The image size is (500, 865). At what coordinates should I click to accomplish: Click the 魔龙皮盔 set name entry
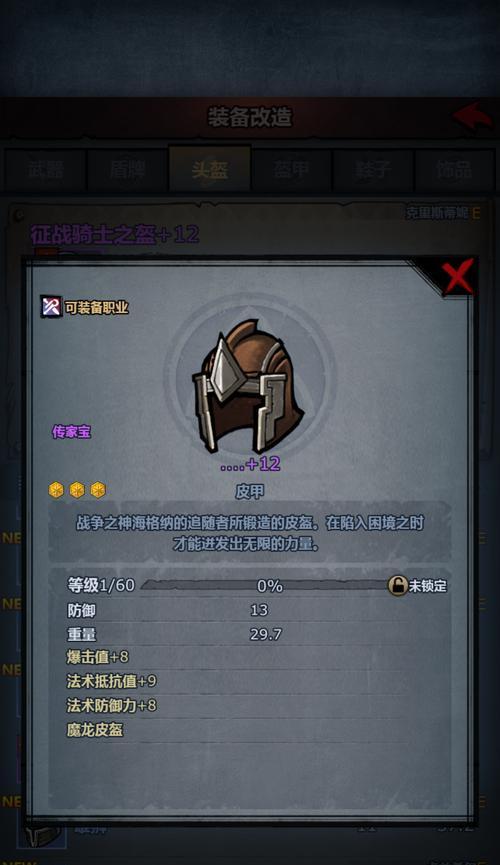pos(95,730)
